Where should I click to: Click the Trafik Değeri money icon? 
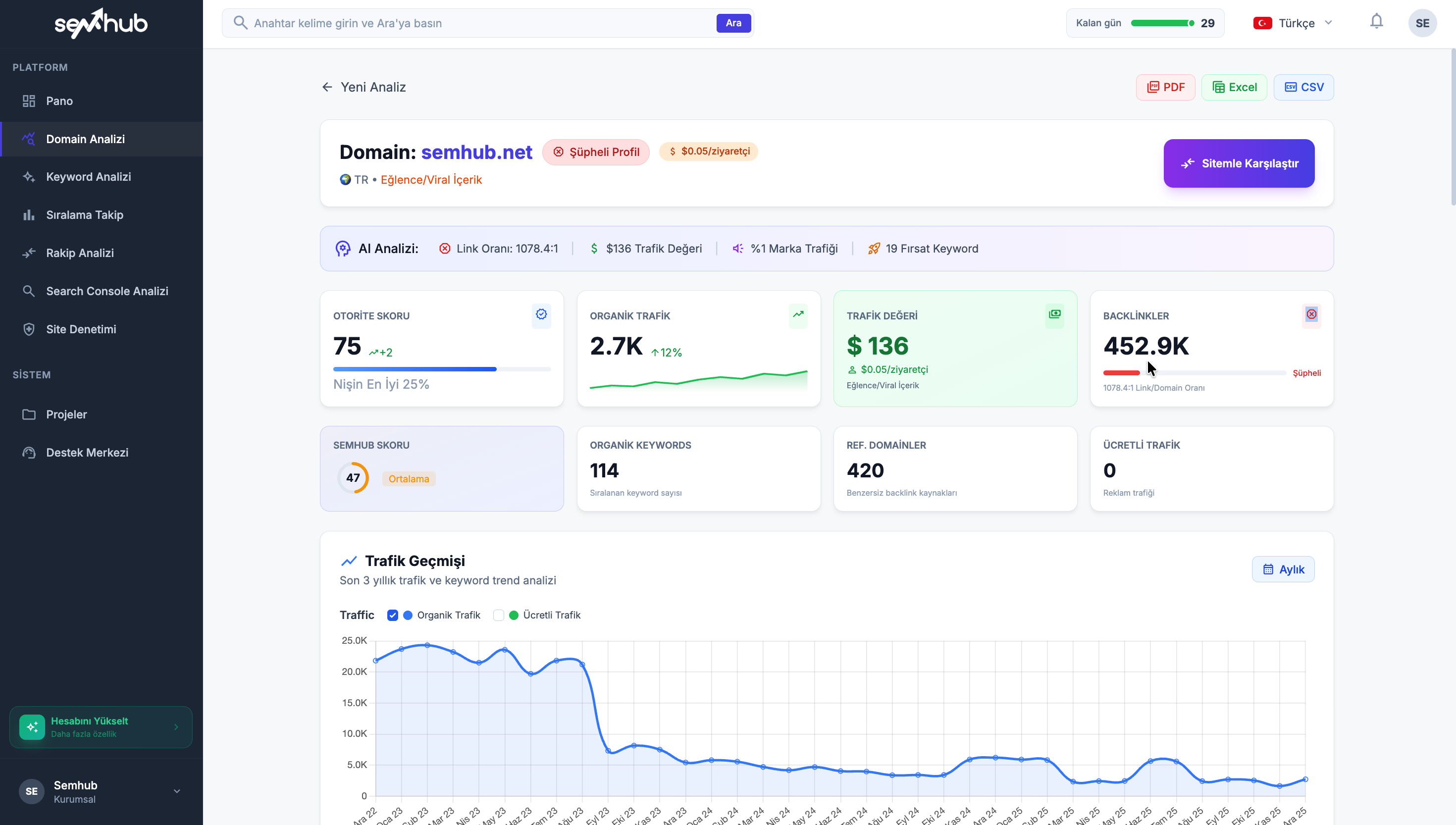1054,314
